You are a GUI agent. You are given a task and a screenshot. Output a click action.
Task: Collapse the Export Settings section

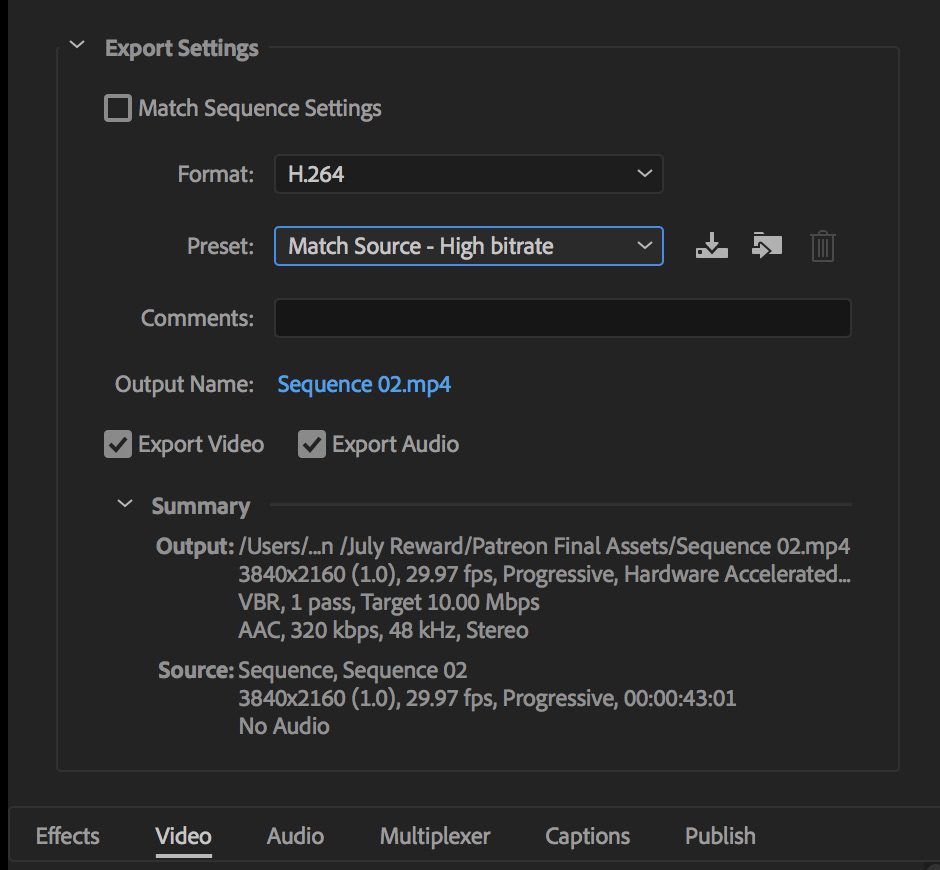click(x=76, y=46)
